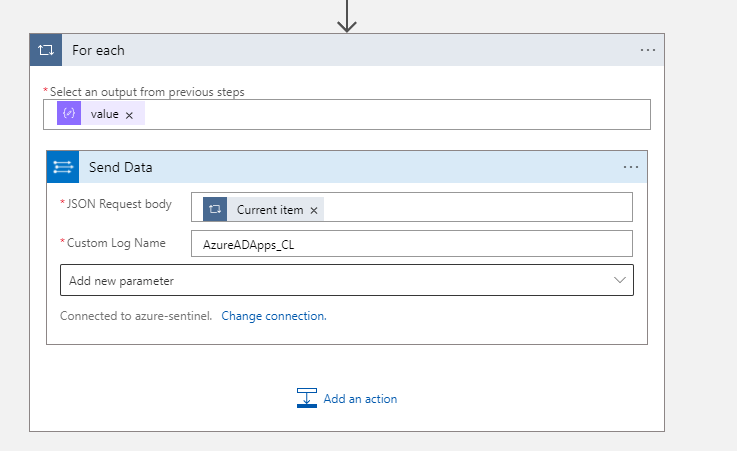Click the Send Data connector icon
Screen dimensions: 737x451
pos(63,167)
